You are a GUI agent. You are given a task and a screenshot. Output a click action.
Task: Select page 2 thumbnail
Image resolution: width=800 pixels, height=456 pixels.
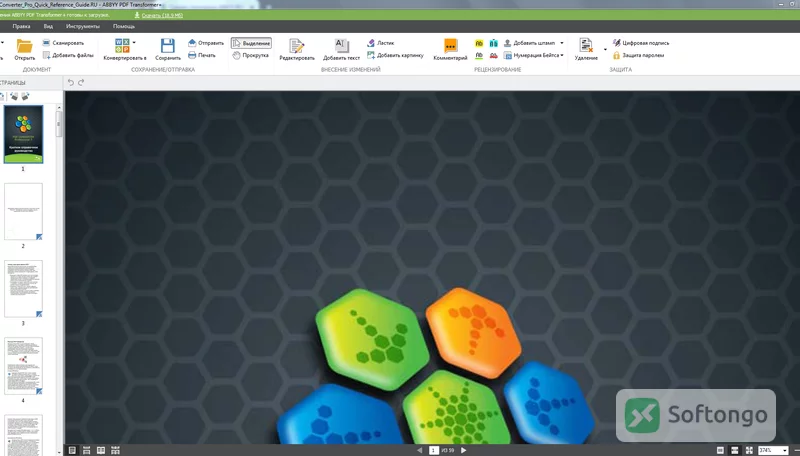pyautogui.click(x=23, y=212)
